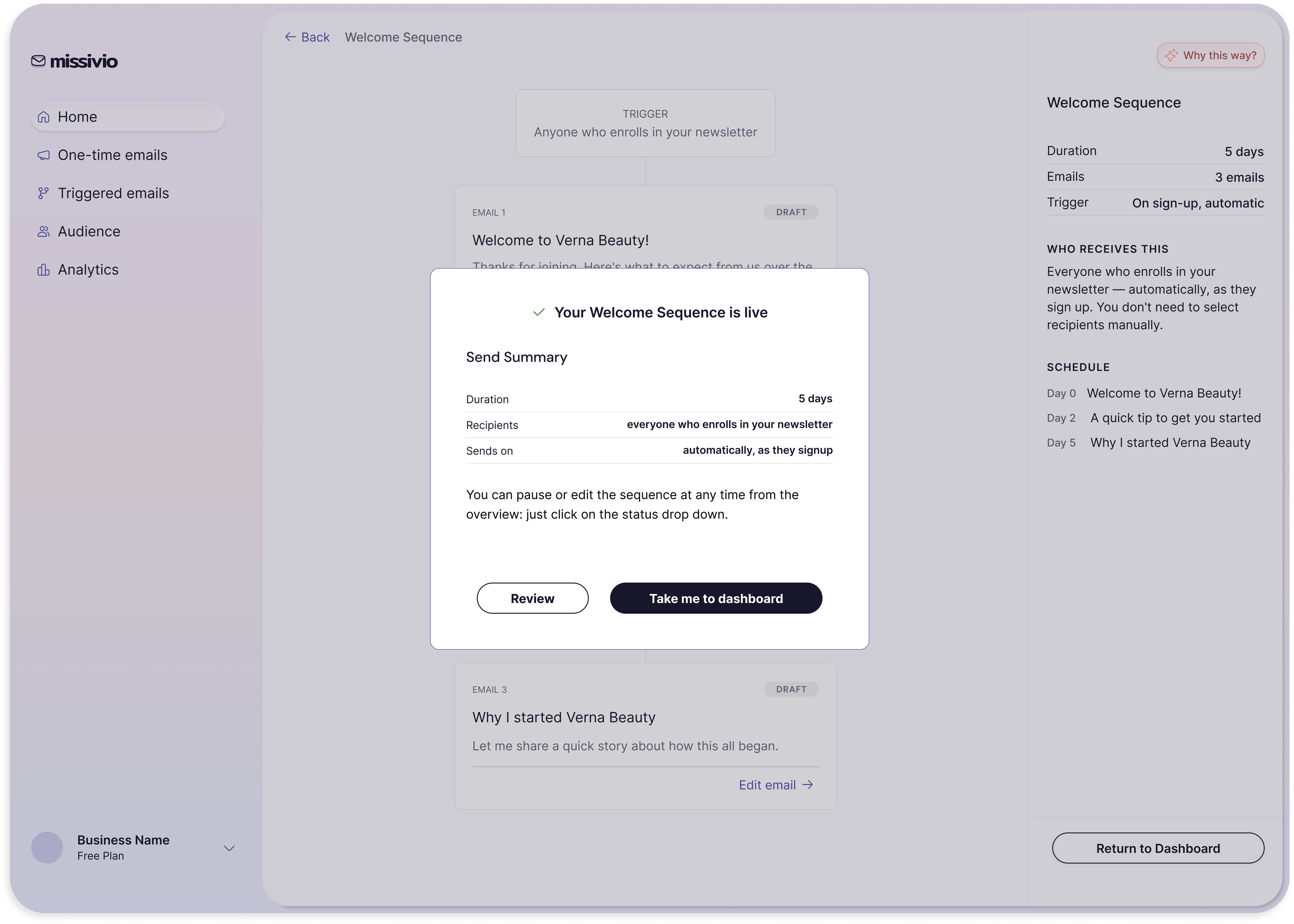Click 'On sign-up, automatic' trigger value
The width and height of the screenshot is (1294, 924).
(x=1198, y=203)
